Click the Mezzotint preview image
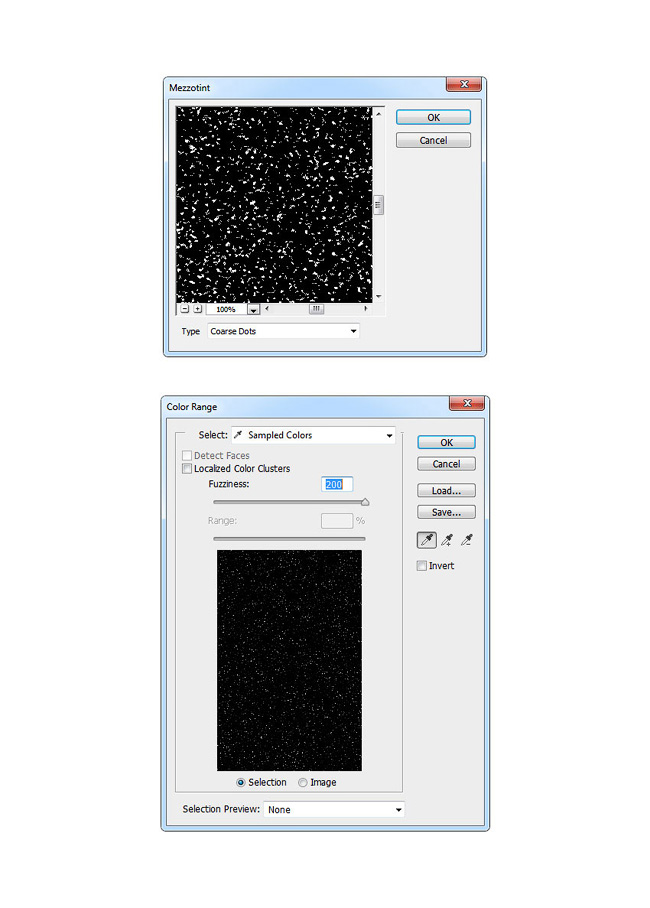 (x=274, y=204)
